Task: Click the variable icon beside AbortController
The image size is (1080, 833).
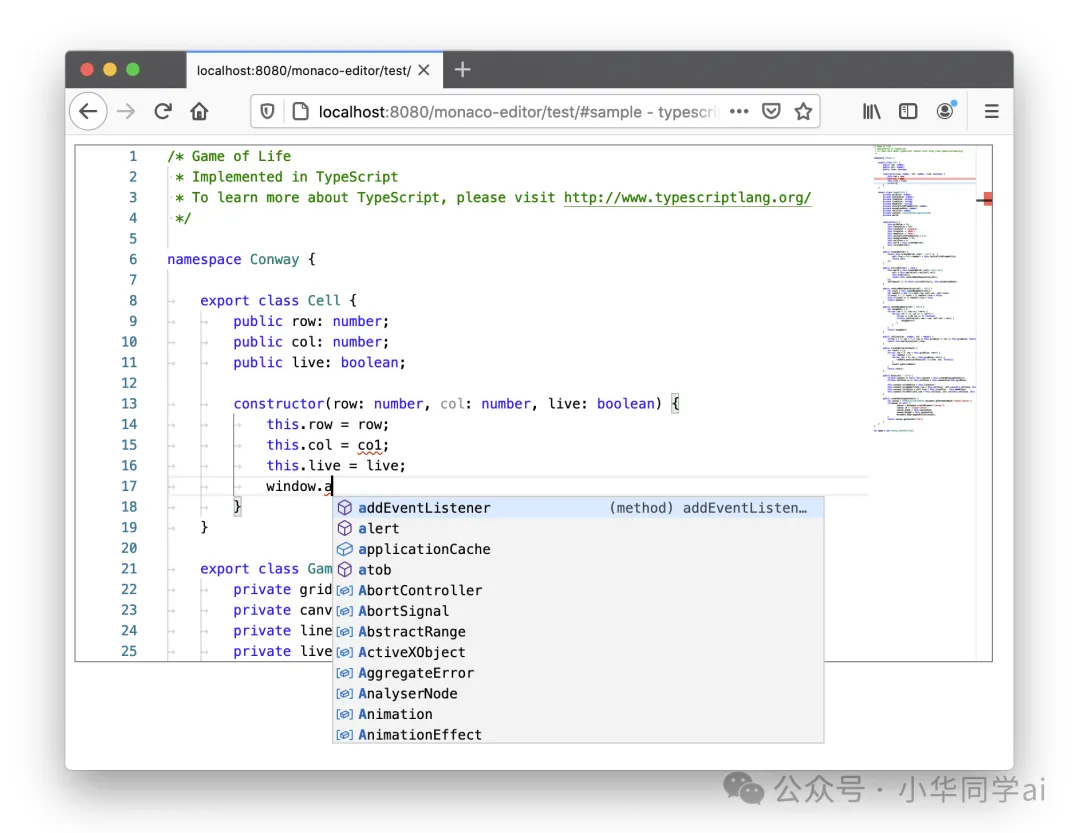Action: (x=345, y=590)
